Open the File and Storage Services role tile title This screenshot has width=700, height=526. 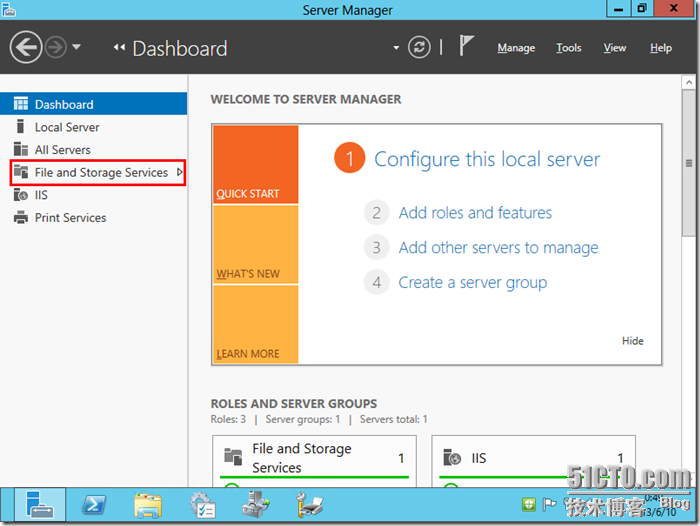(302, 458)
